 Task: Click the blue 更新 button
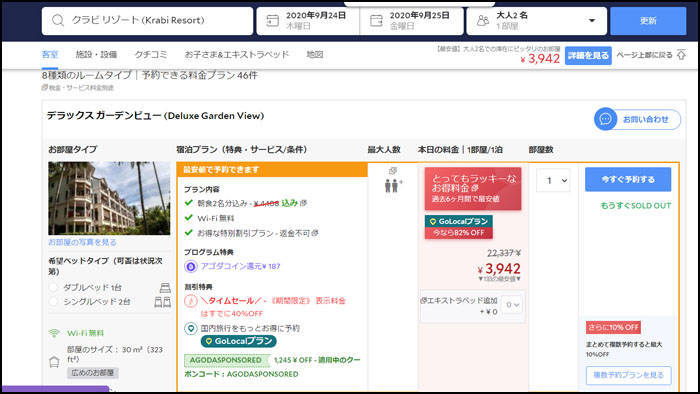648,21
